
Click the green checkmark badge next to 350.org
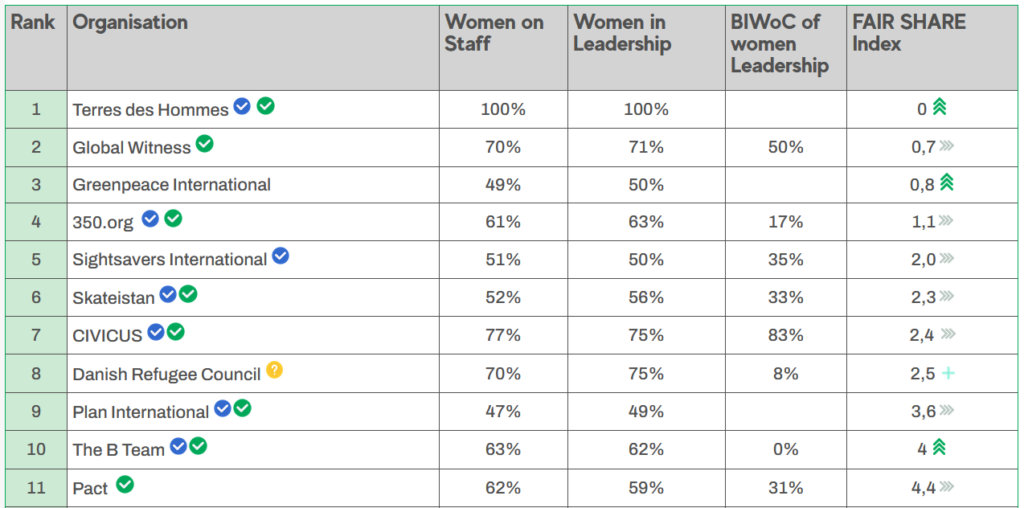(173, 218)
